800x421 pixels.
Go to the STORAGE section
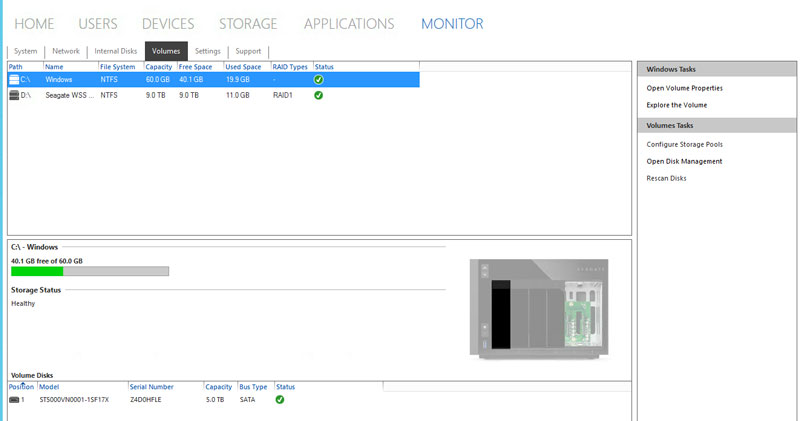point(248,23)
